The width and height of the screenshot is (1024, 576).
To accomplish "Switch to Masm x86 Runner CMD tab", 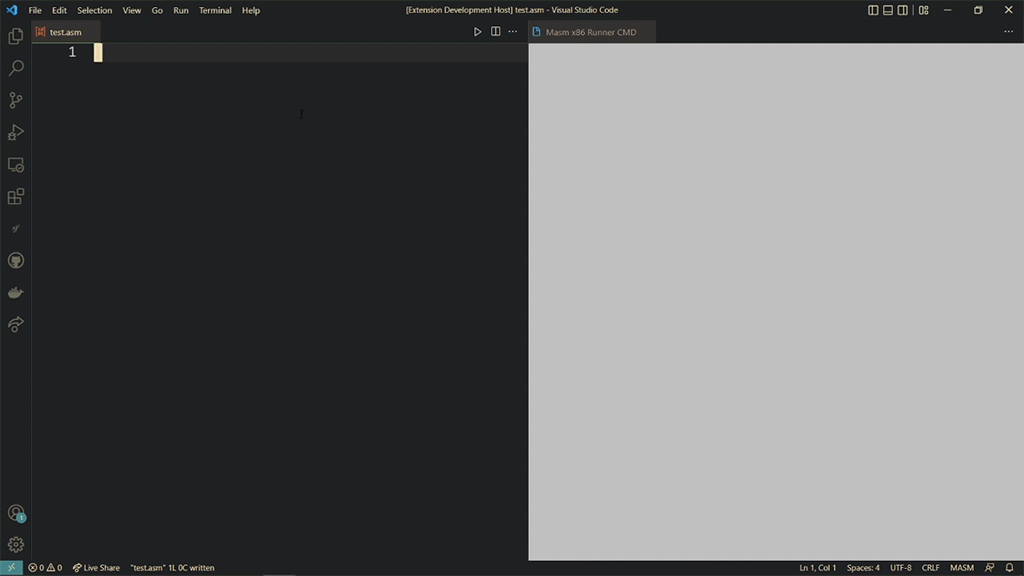I will click(590, 32).
